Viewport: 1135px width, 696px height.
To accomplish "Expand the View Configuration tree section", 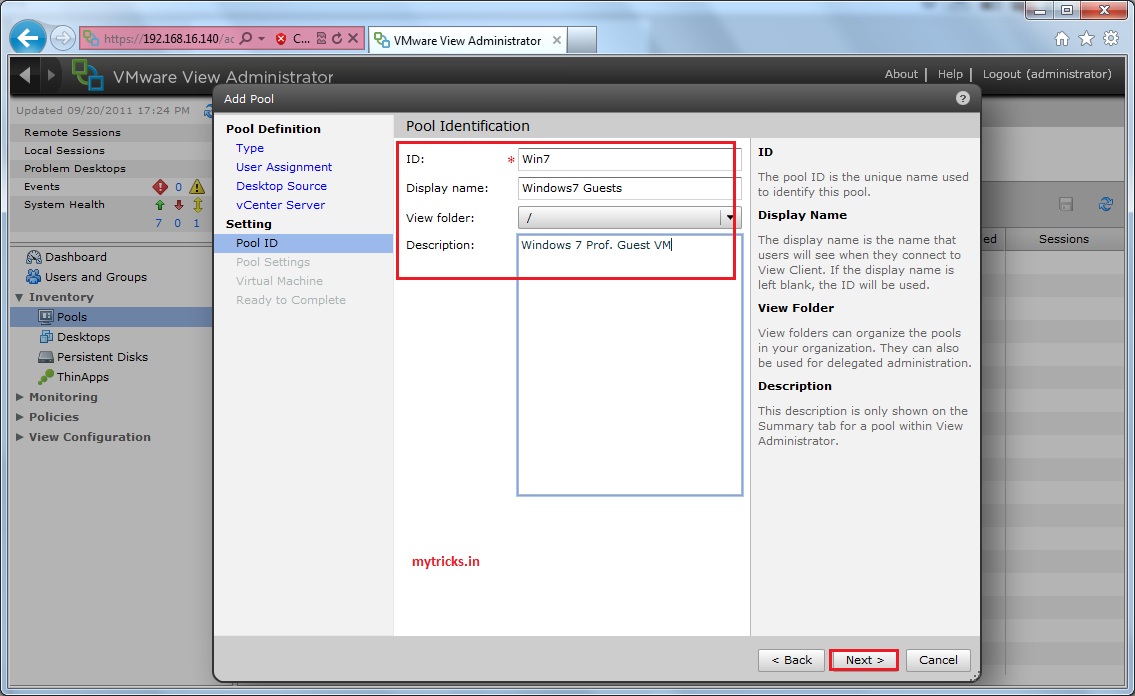I will click(20, 437).
